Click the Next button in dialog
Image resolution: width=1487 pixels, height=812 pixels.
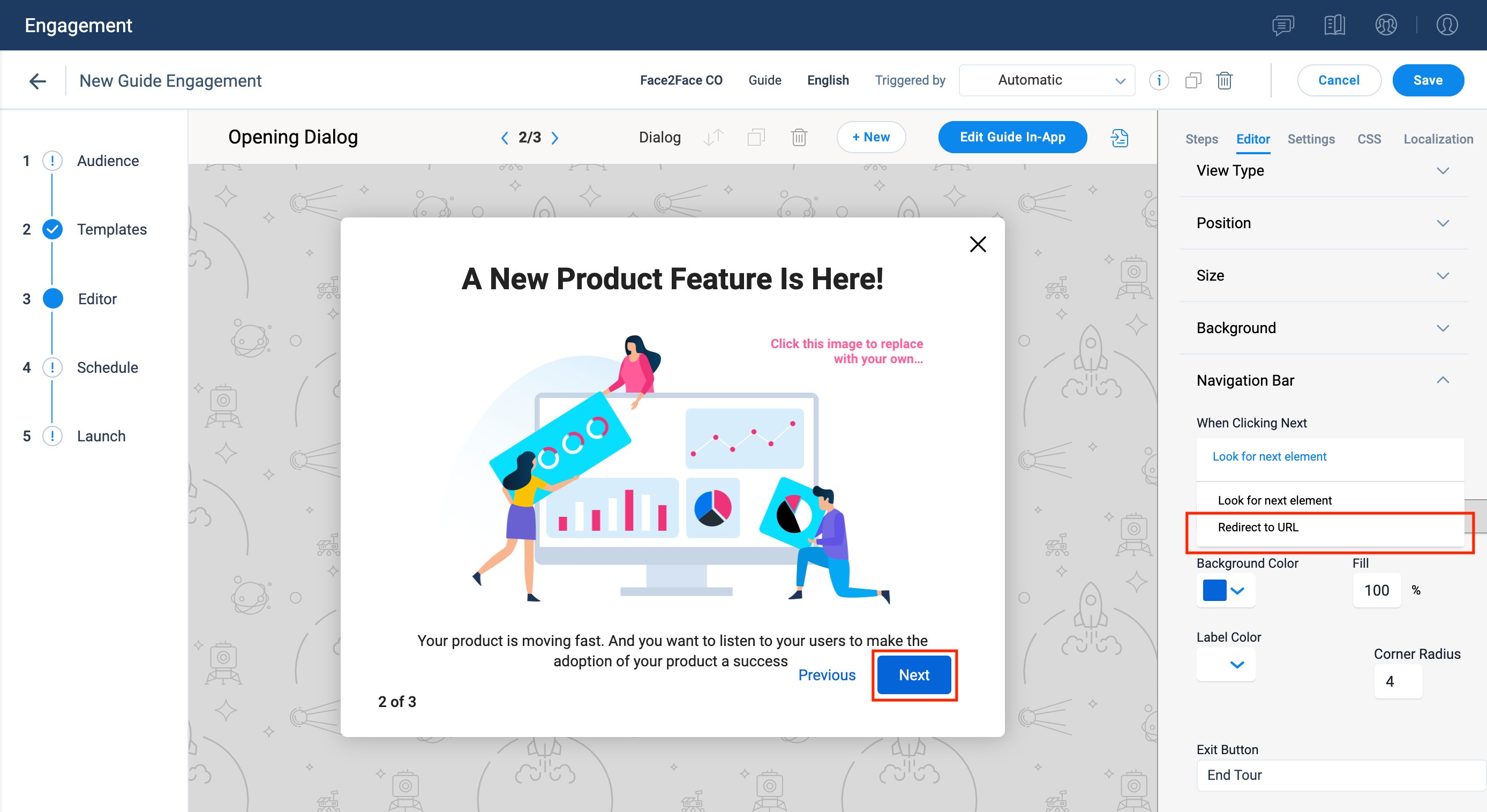click(914, 675)
